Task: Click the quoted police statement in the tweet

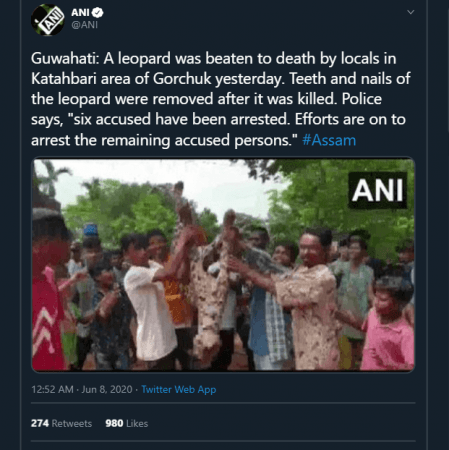Action: click(x=183, y=130)
